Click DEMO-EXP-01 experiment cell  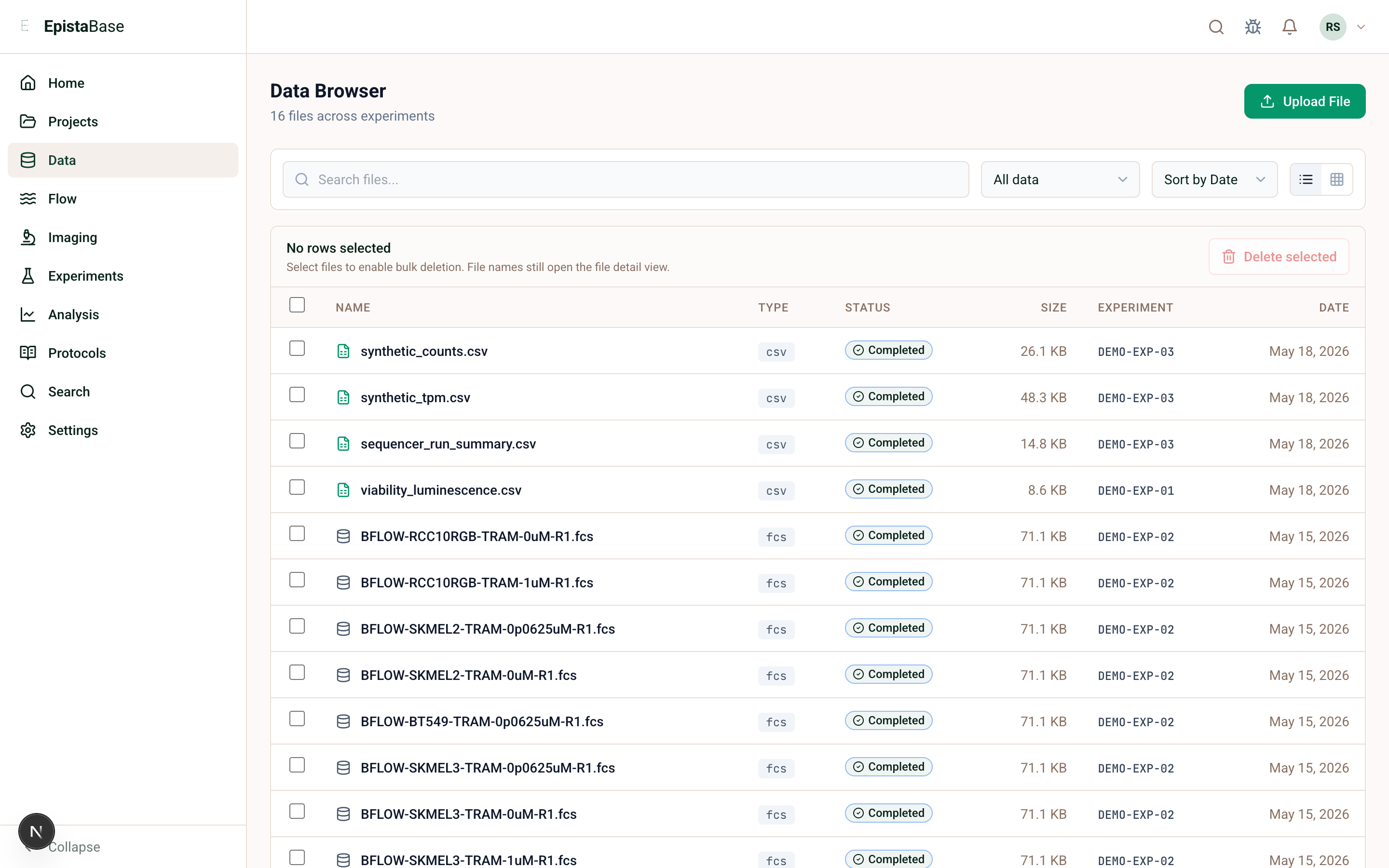point(1135,491)
